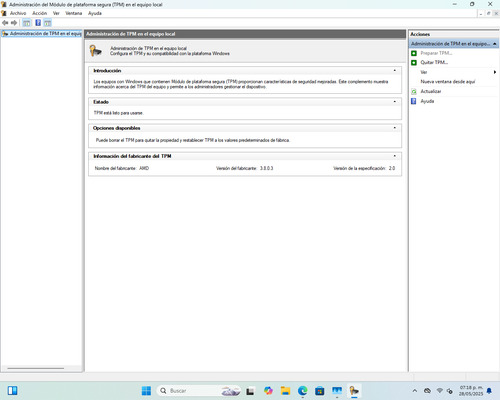Open the widgets icon at taskbar left
The width and height of the screenshot is (500, 400).
(x=12, y=391)
